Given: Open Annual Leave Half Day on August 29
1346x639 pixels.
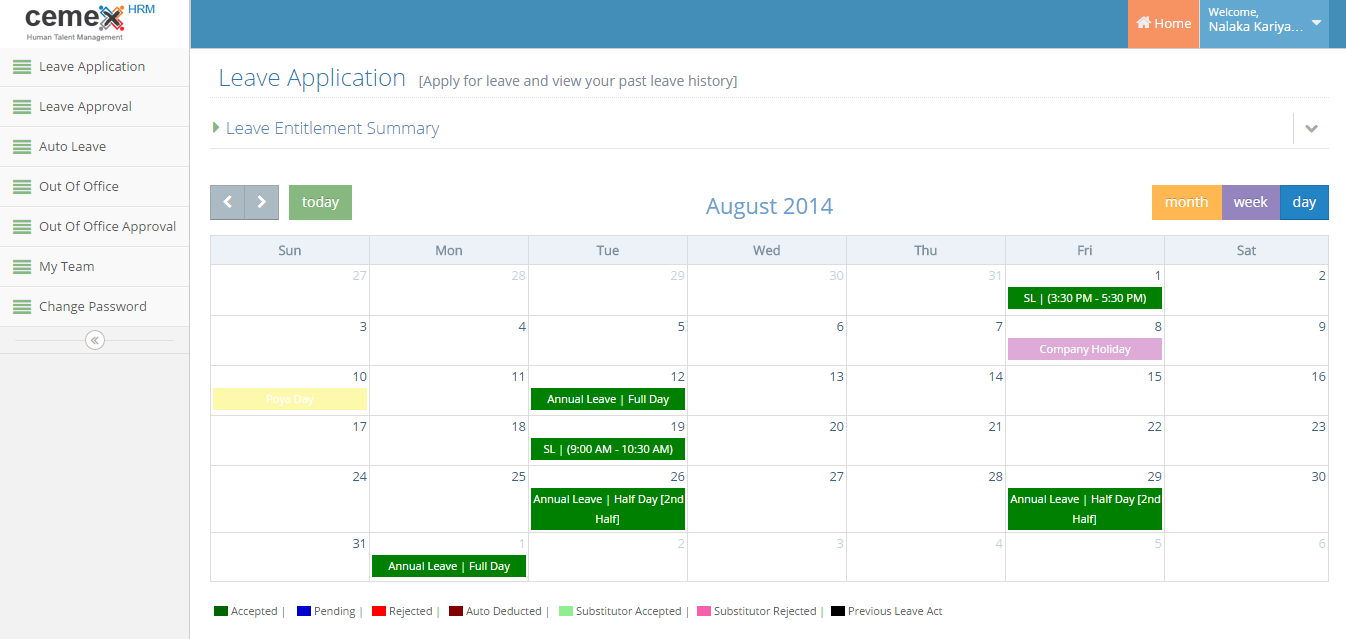Looking at the screenshot, I should (1085, 509).
